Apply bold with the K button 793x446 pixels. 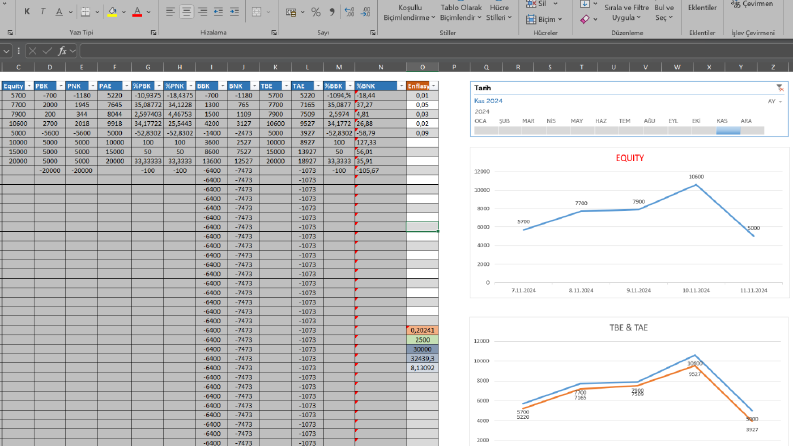point(27,11)
